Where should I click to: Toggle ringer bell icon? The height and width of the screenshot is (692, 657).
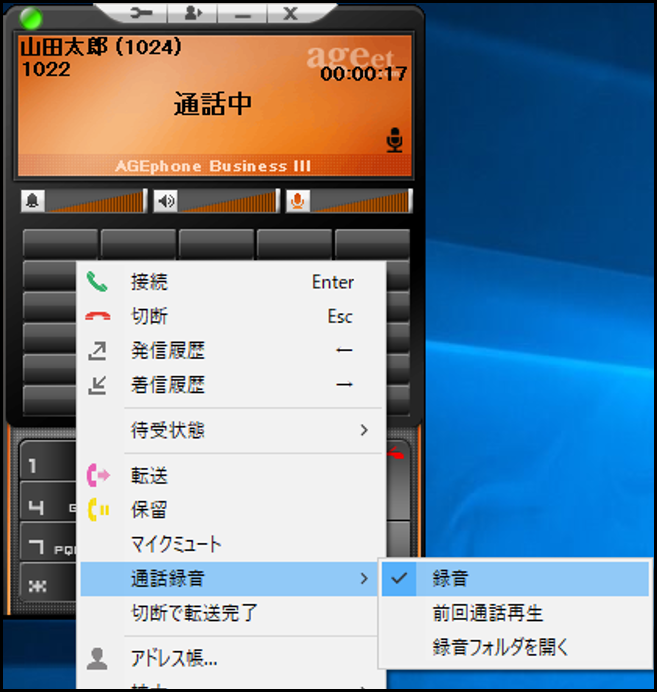(33, 201)
